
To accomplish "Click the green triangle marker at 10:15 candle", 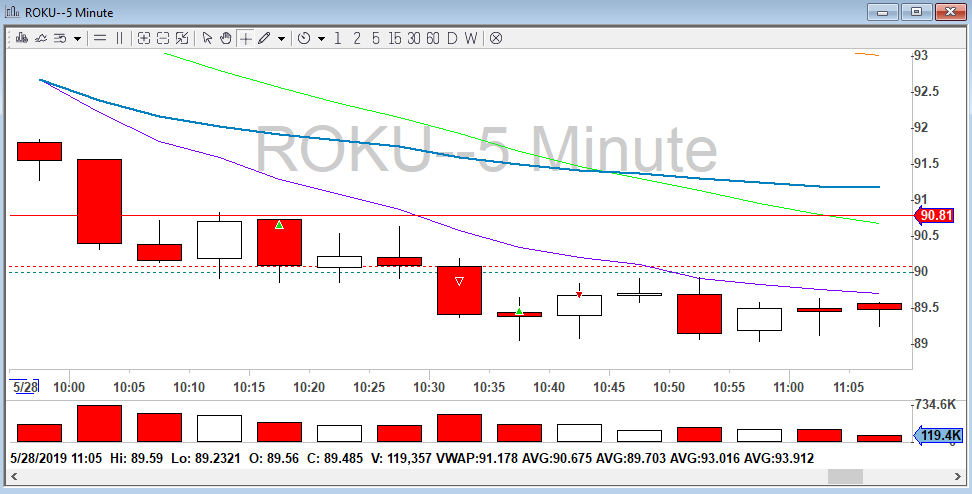I will click(279, 225).
